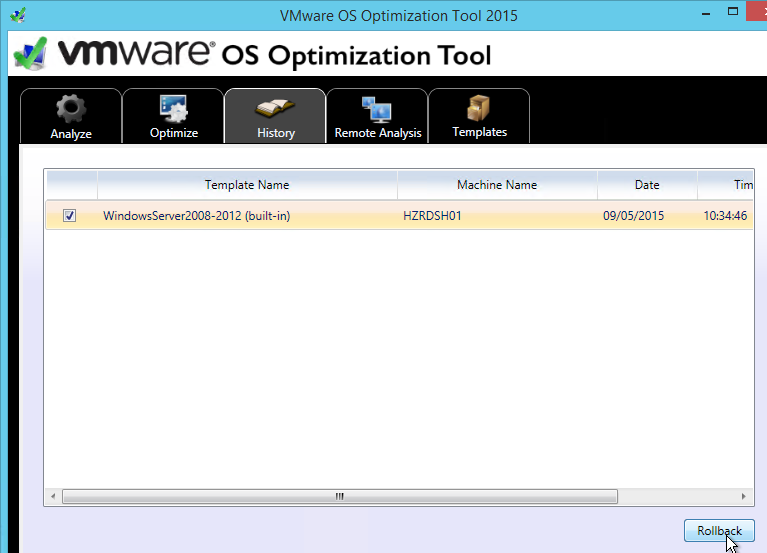The height and width of the screenshot is (553, 767).
Task: Click the Remote Analysis computers icon
Action: point(377,109)
